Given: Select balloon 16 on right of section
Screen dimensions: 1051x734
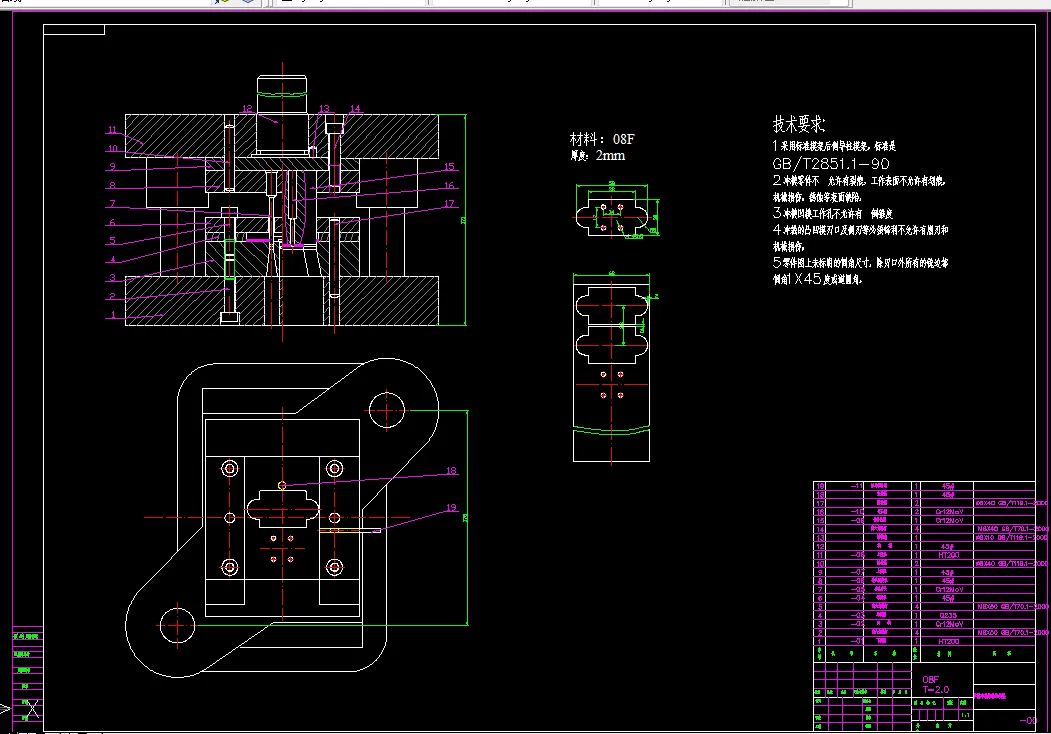Looking at the screenshot, I should 449,186.
